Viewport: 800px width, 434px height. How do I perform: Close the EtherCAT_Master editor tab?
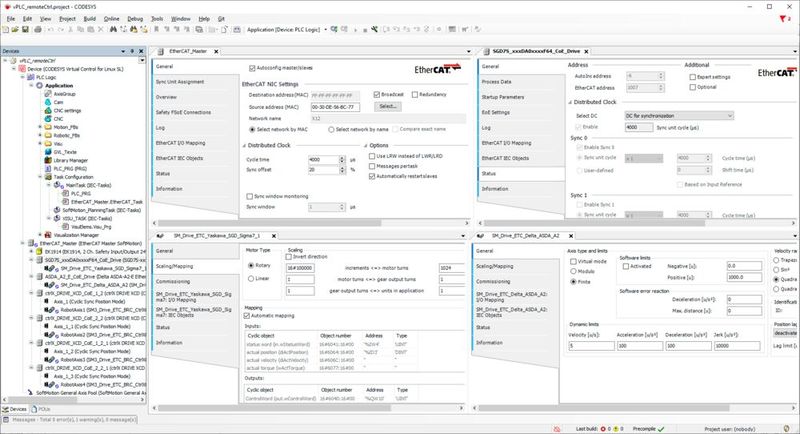pos(216,52)
